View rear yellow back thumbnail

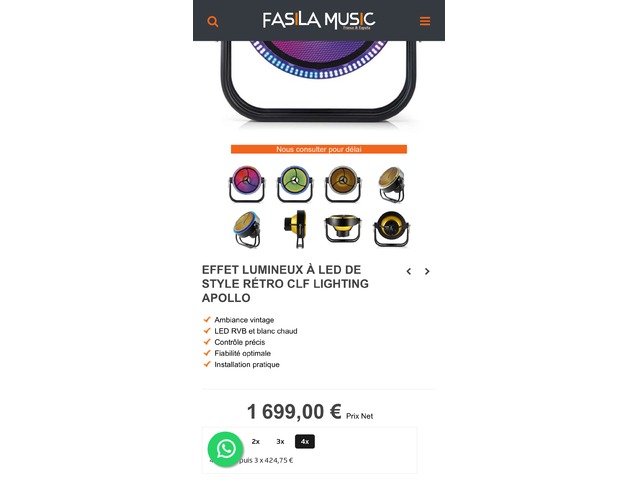[x=391, y=229]
